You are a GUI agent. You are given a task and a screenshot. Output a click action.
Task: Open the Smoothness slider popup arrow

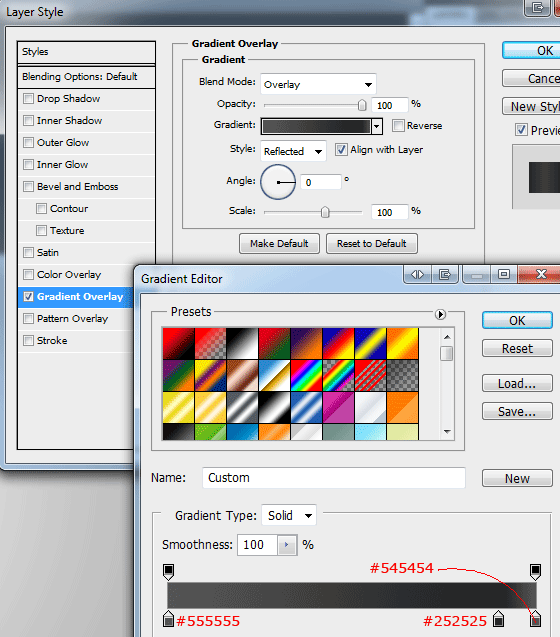click(x=287, y=545)
